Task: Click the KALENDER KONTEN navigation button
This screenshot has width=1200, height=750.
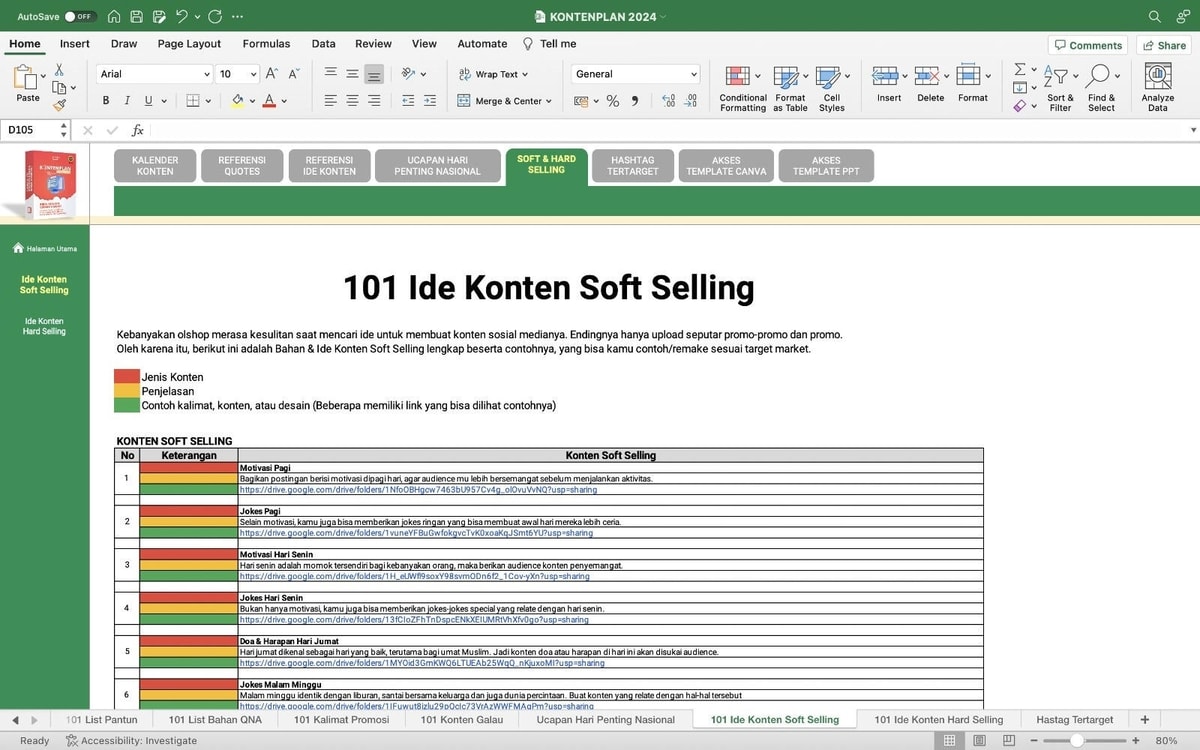Action: (x=155, y=166)
